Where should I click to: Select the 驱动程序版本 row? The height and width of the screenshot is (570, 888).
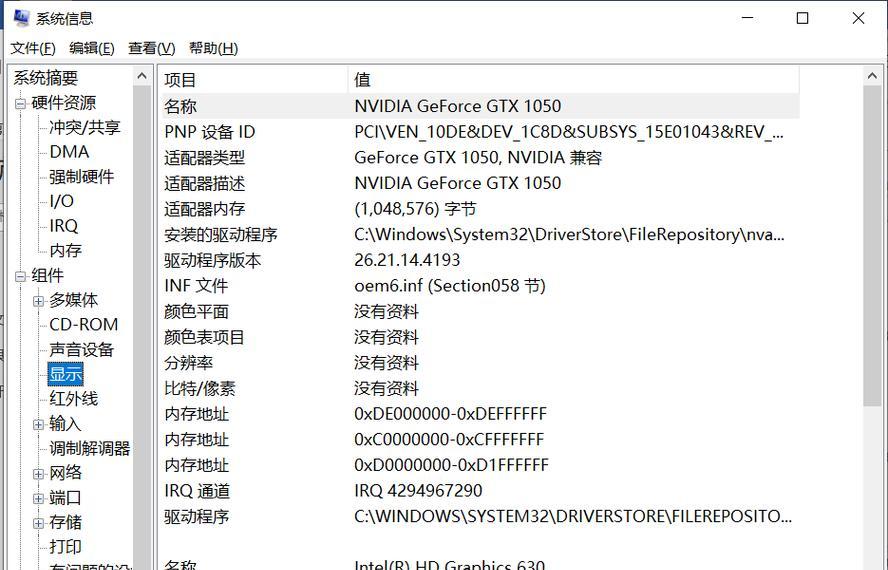coord(213,260)
